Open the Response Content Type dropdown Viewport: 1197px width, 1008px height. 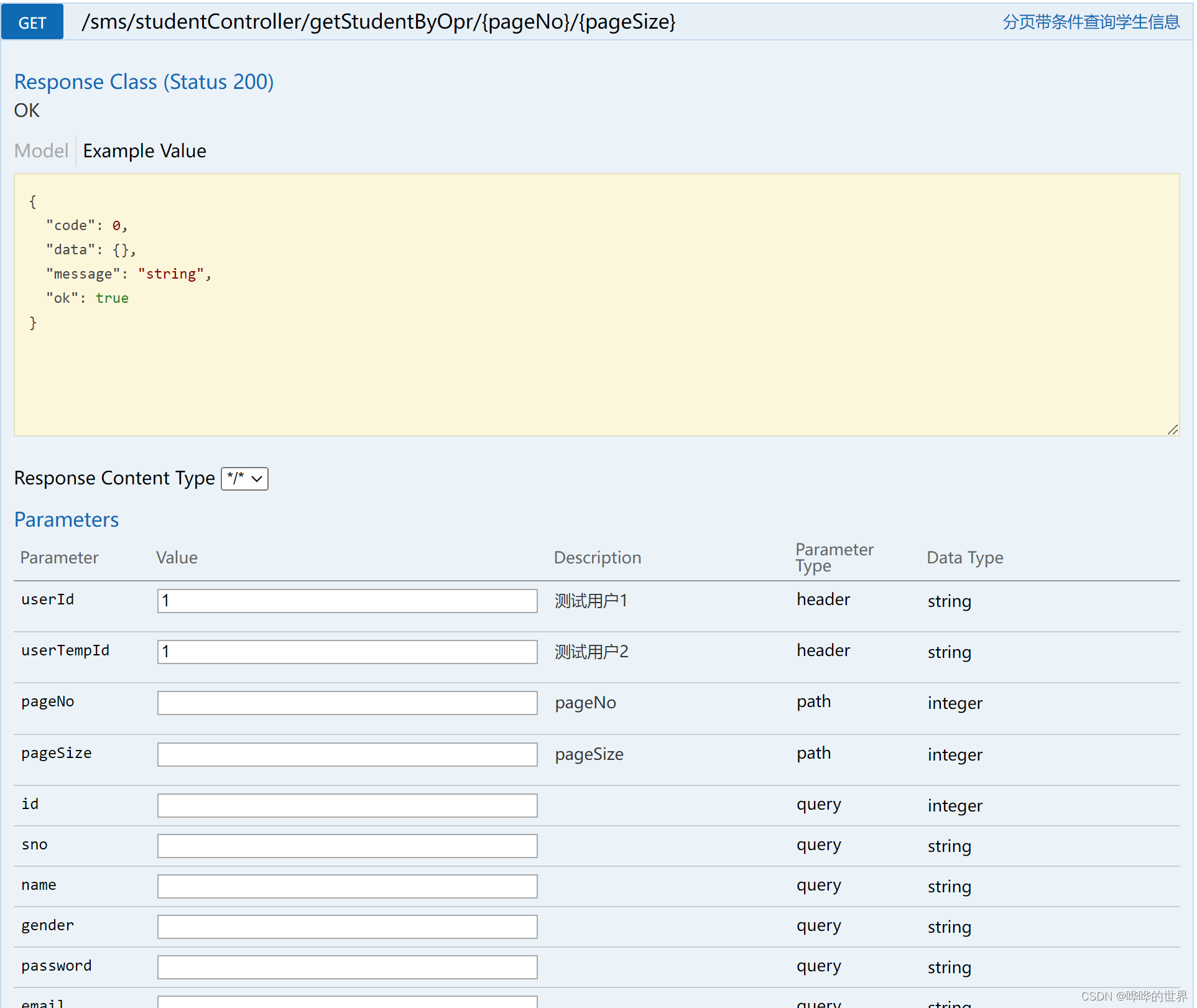[244, 479]
